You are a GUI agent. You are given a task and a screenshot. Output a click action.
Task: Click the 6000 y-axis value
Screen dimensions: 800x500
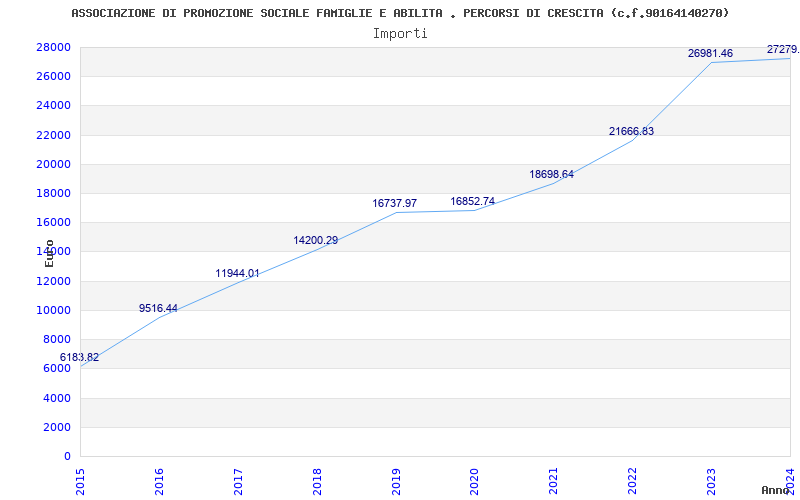point(57,368)
